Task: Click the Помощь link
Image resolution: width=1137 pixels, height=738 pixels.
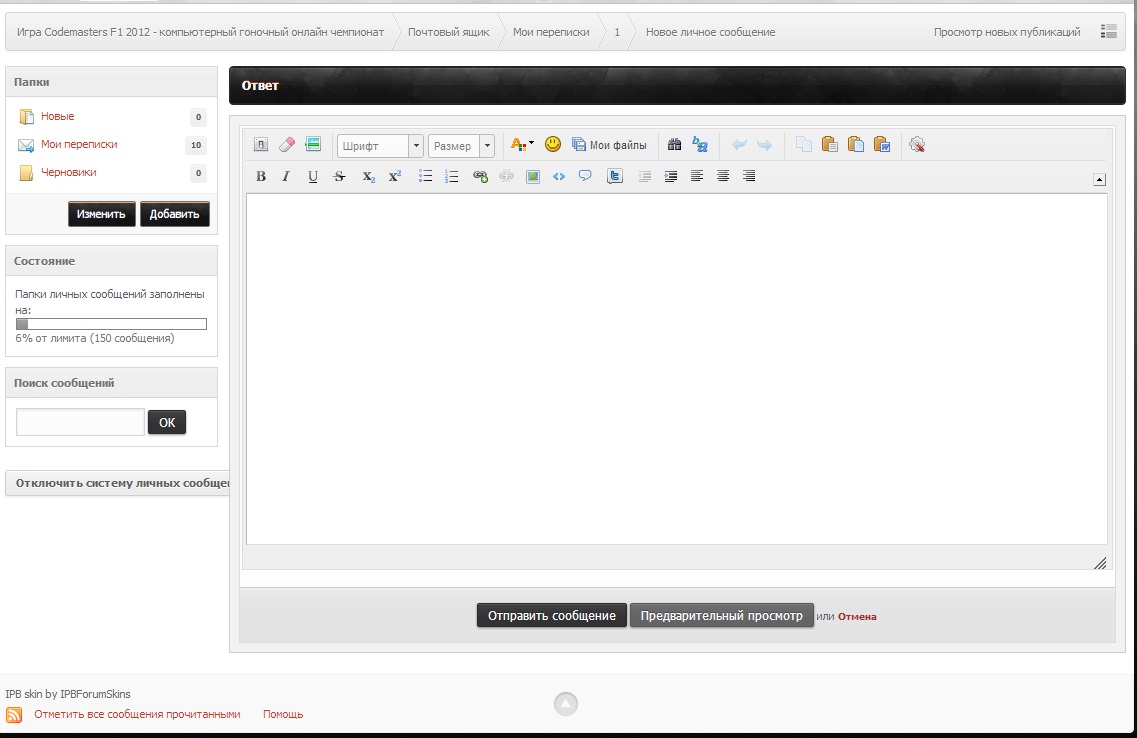Action: (283, 714)
